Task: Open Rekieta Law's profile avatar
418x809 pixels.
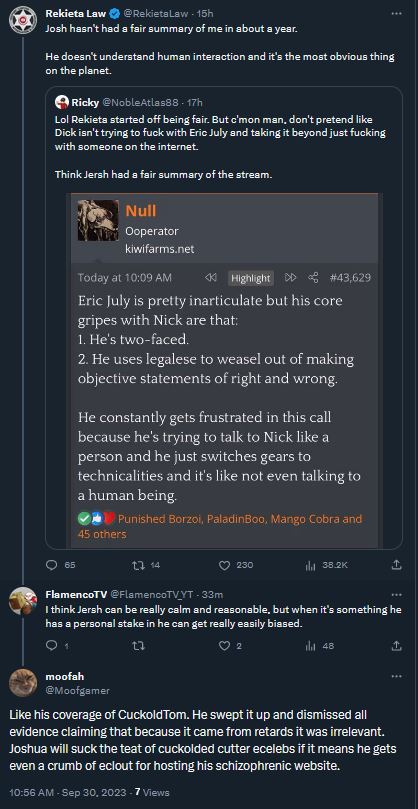Action: pos(23,20)
